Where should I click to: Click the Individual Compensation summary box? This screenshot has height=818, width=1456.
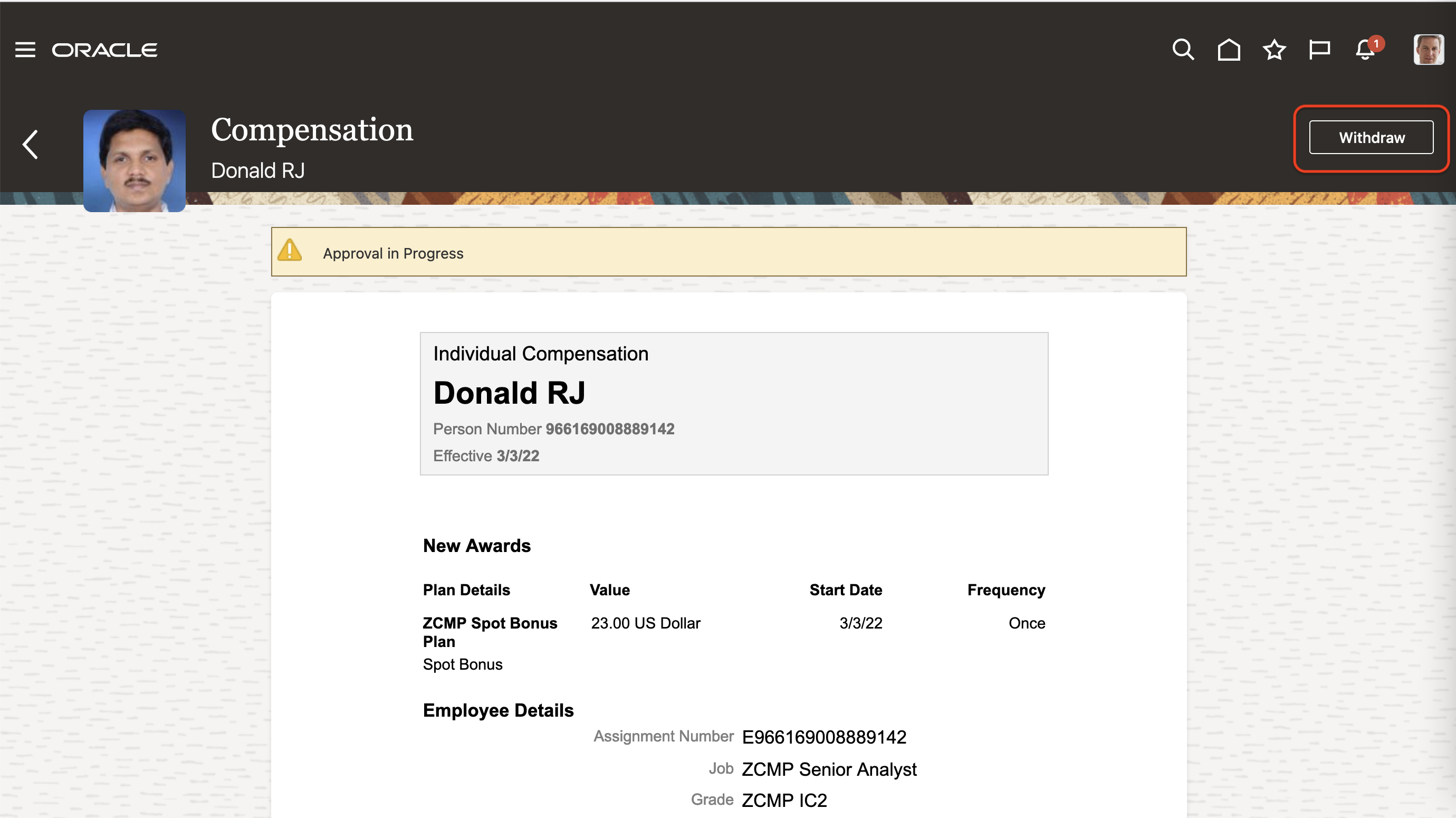(734, 403)
